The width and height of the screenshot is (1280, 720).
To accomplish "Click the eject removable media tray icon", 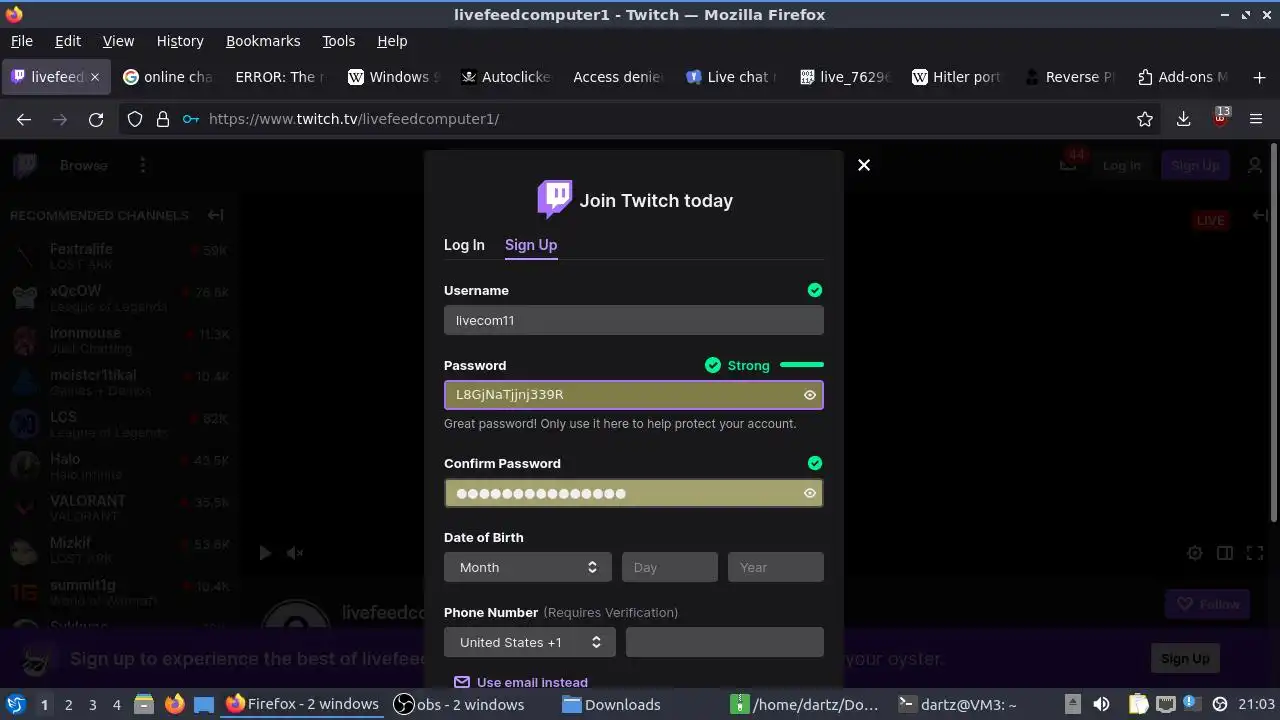I will coord(1072,704).
